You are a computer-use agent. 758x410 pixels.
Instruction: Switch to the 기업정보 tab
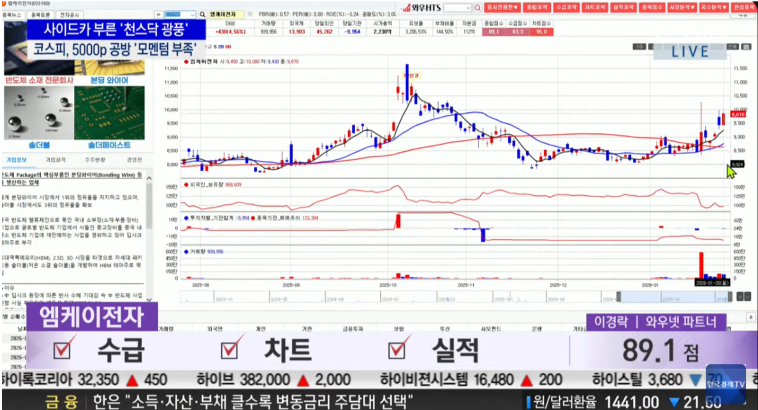[x=16, y=159]
